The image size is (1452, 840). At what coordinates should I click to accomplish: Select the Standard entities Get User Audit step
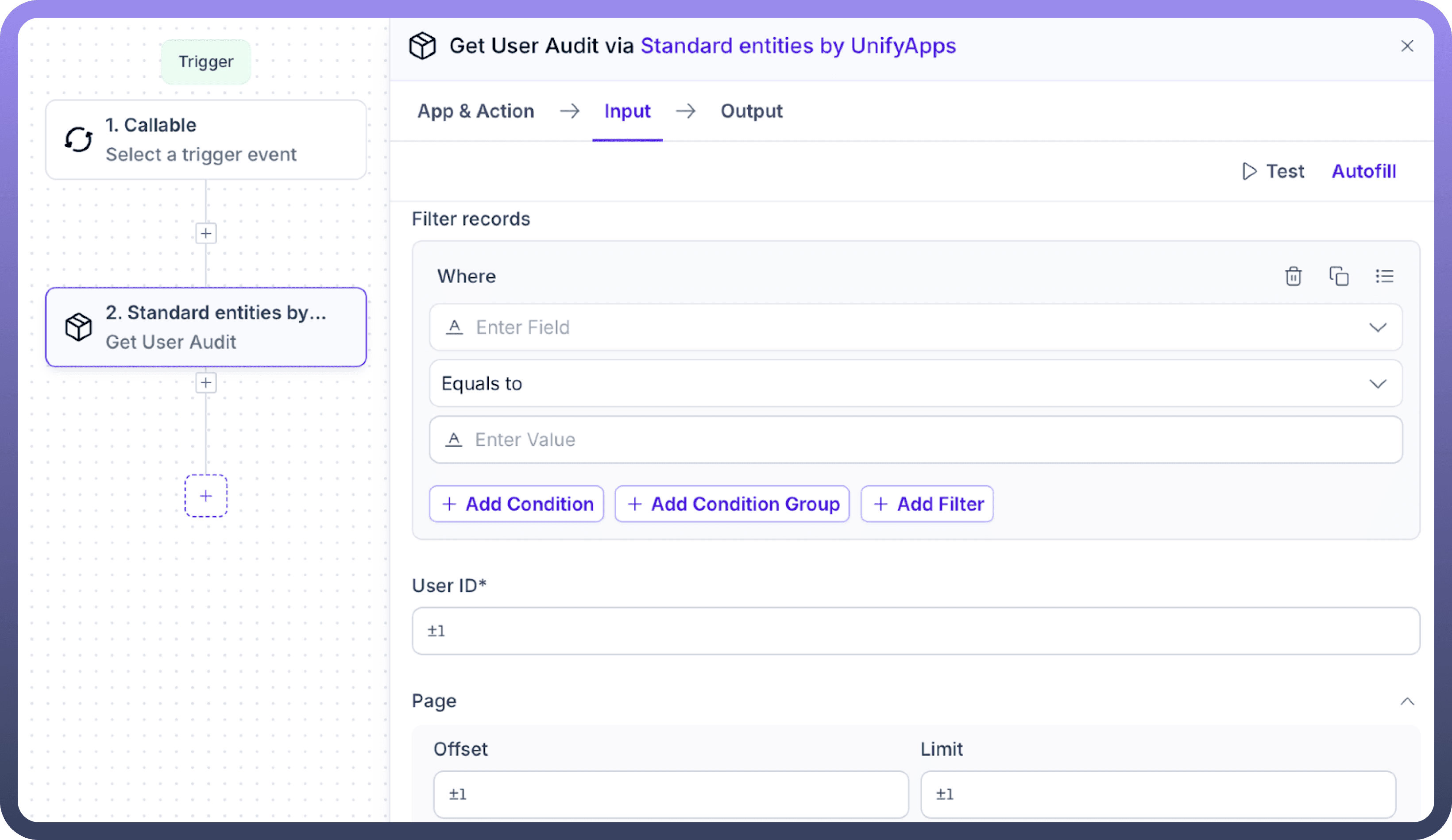[206, 327]
